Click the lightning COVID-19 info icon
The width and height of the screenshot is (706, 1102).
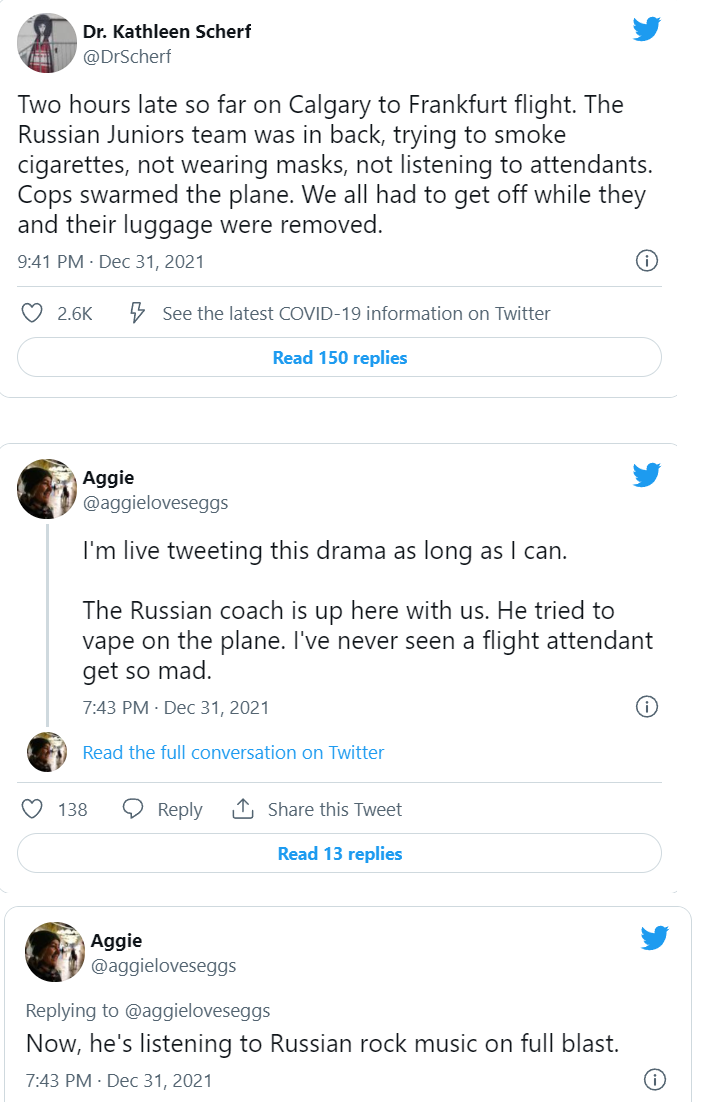pyautogui.click(x=139, y=313)
